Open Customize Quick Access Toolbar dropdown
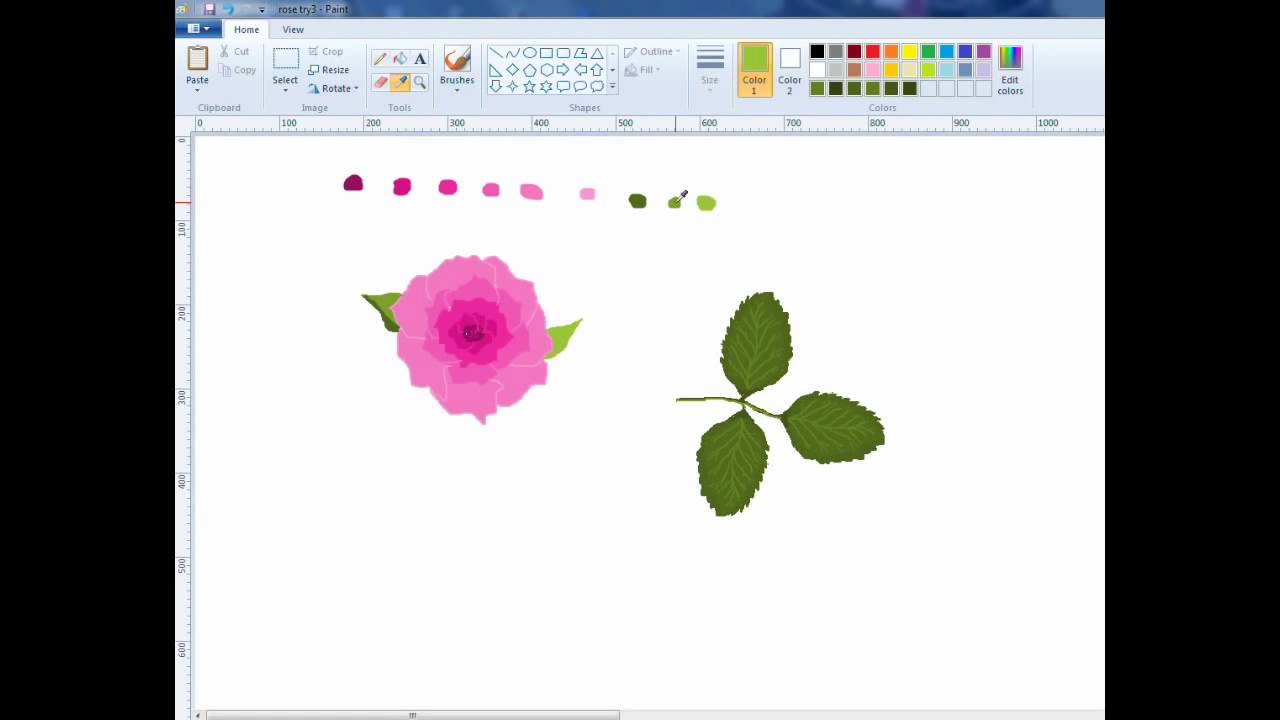Viewport: 1280px width, 720px height. [x=262, y=10]
